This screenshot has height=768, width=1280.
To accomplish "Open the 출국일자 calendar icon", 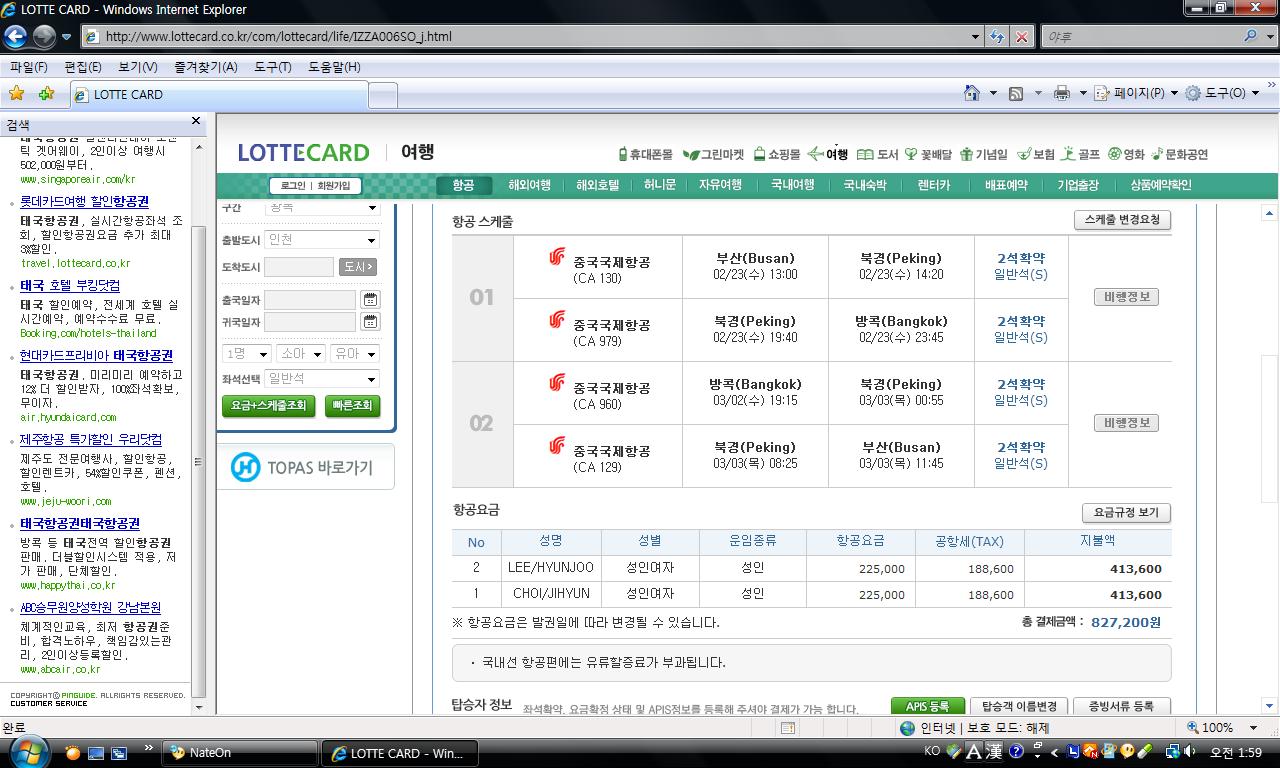I will point(370,299).
